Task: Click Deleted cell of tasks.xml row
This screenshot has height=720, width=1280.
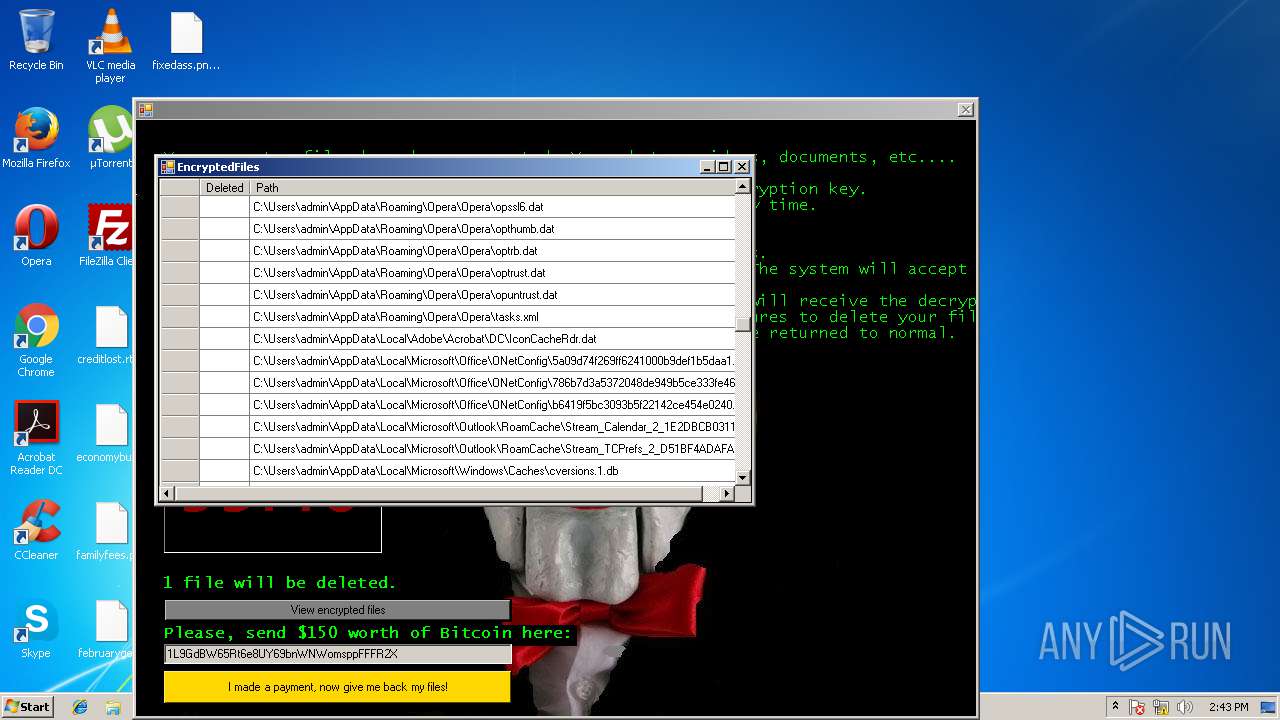Action: click(224, 317)
